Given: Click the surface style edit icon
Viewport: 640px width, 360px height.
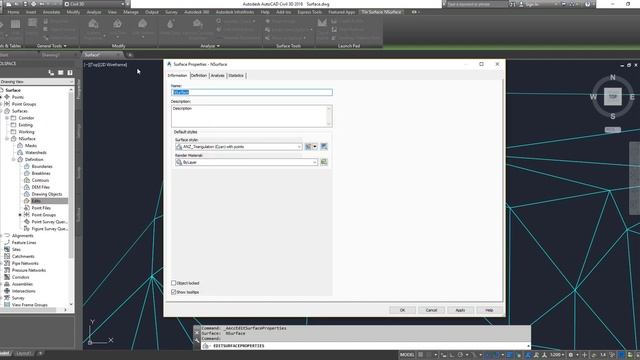Looking at the screenshot, I should point(308,147).
